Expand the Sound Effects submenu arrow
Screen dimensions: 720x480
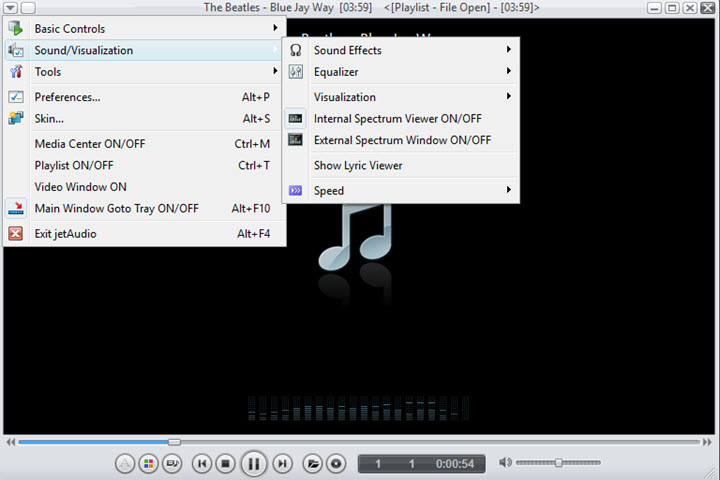(509, 49)
